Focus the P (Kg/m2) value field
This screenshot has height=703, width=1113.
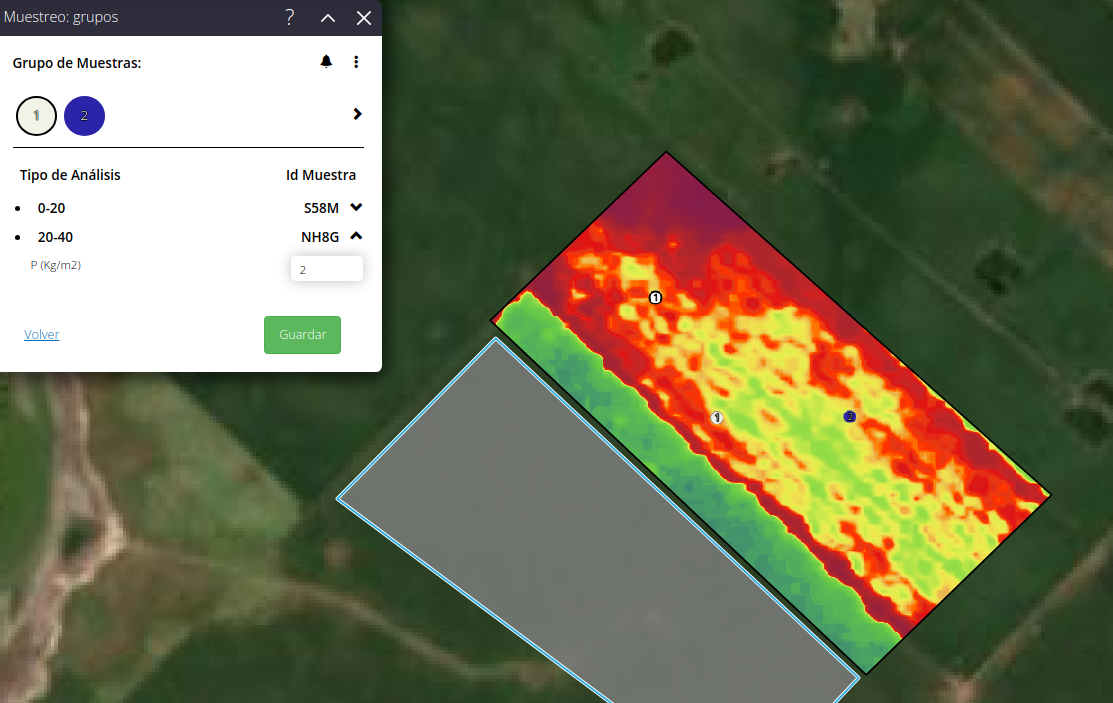tap(327, 269)
